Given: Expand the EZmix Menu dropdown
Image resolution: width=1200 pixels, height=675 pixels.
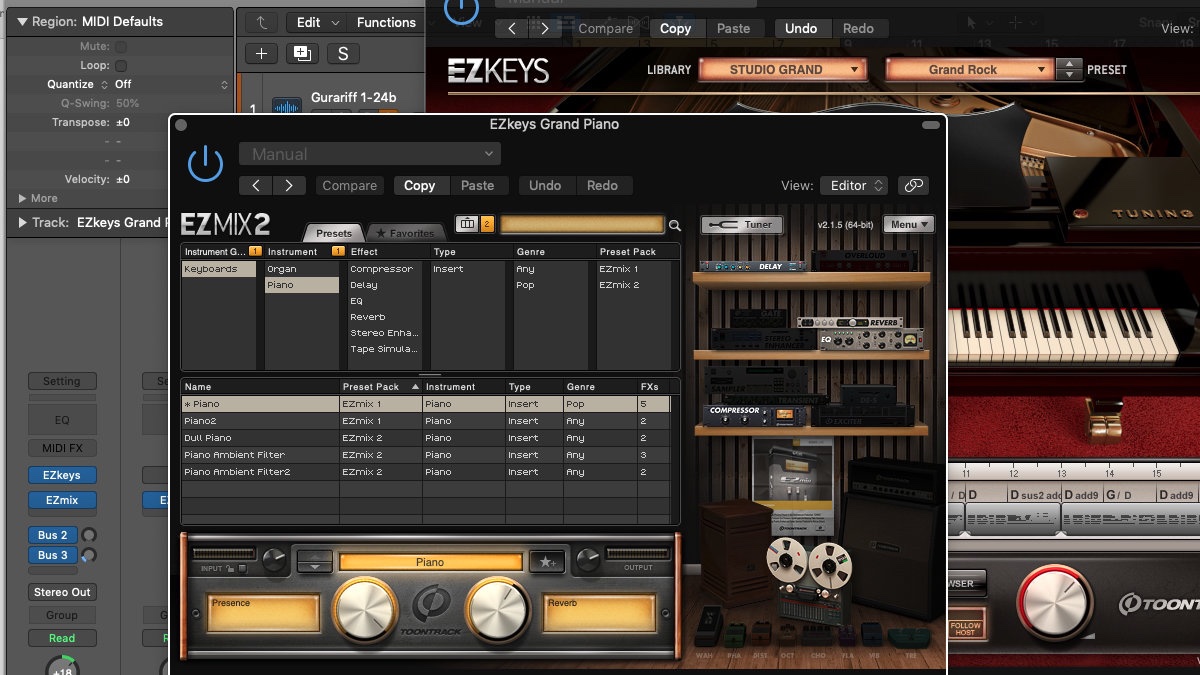Looking at the screenshot, I should pos(909,225).
